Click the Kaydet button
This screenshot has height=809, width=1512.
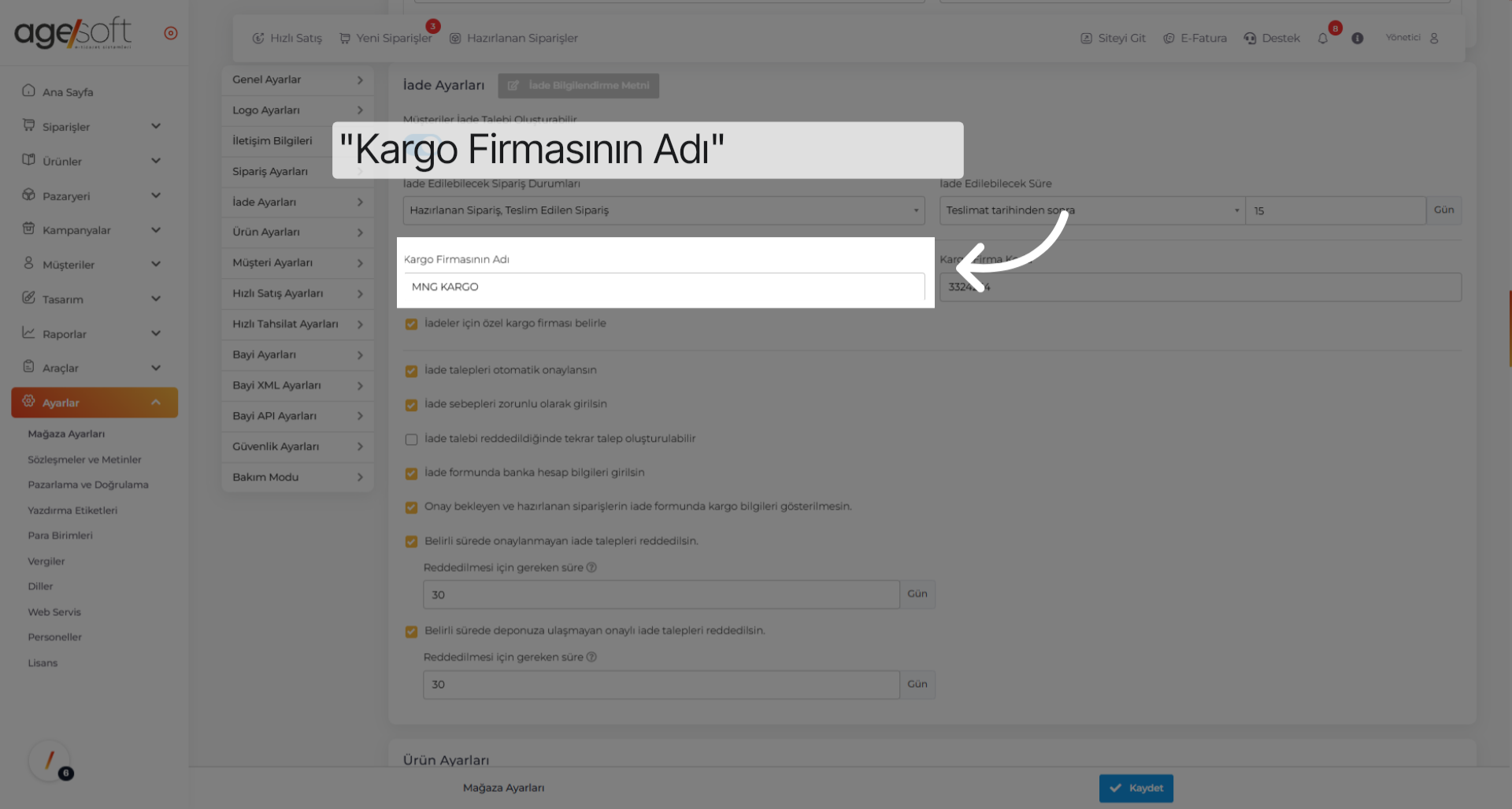1136,788
